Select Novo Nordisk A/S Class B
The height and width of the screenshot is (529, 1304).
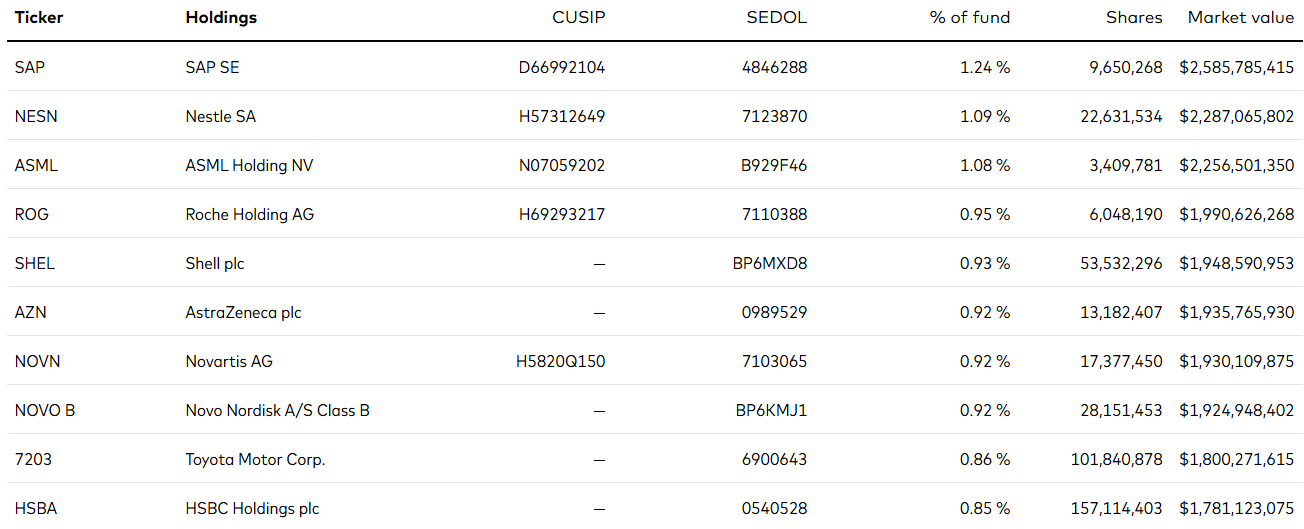277,410
